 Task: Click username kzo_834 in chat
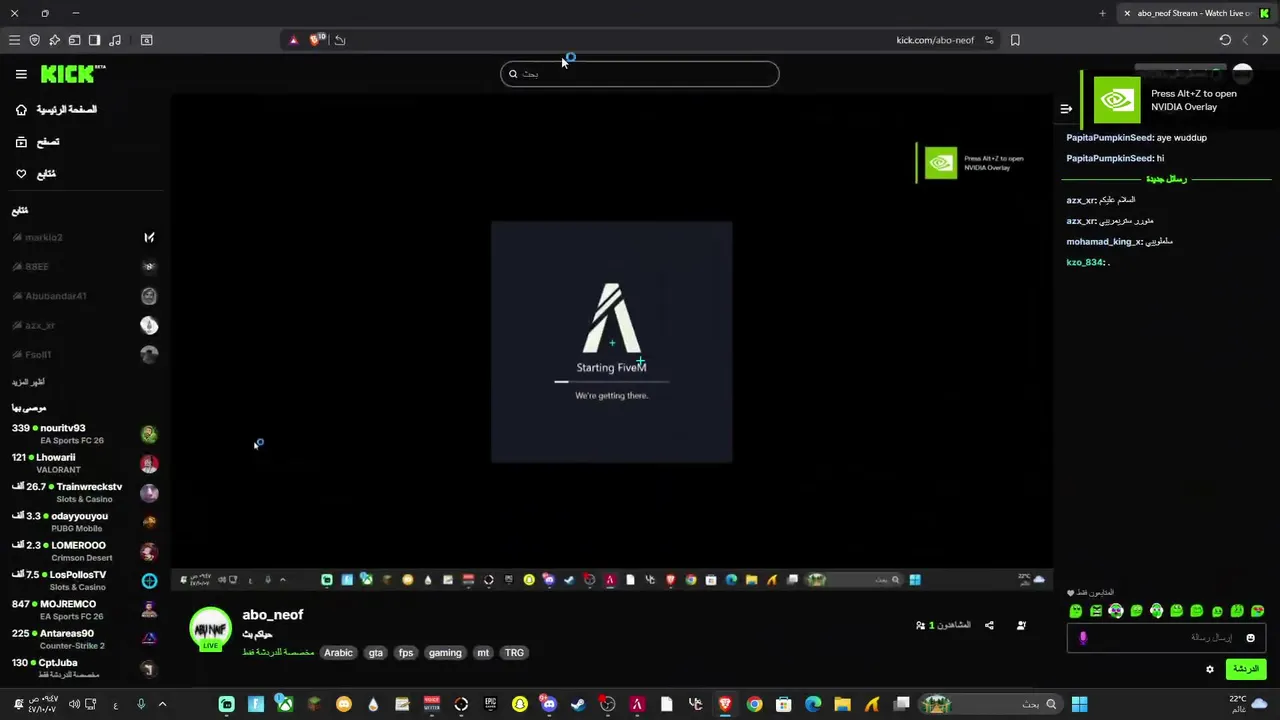(1085, 262)
